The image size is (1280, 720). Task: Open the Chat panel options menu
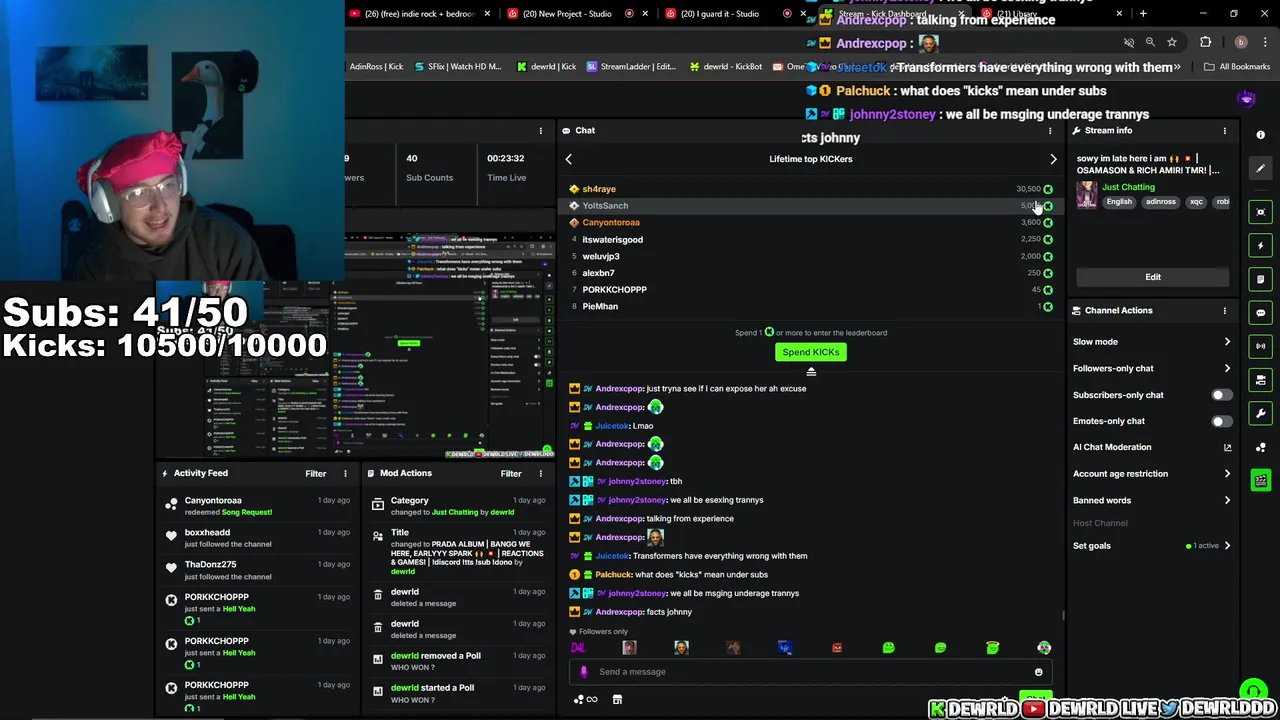point(1049,131)
